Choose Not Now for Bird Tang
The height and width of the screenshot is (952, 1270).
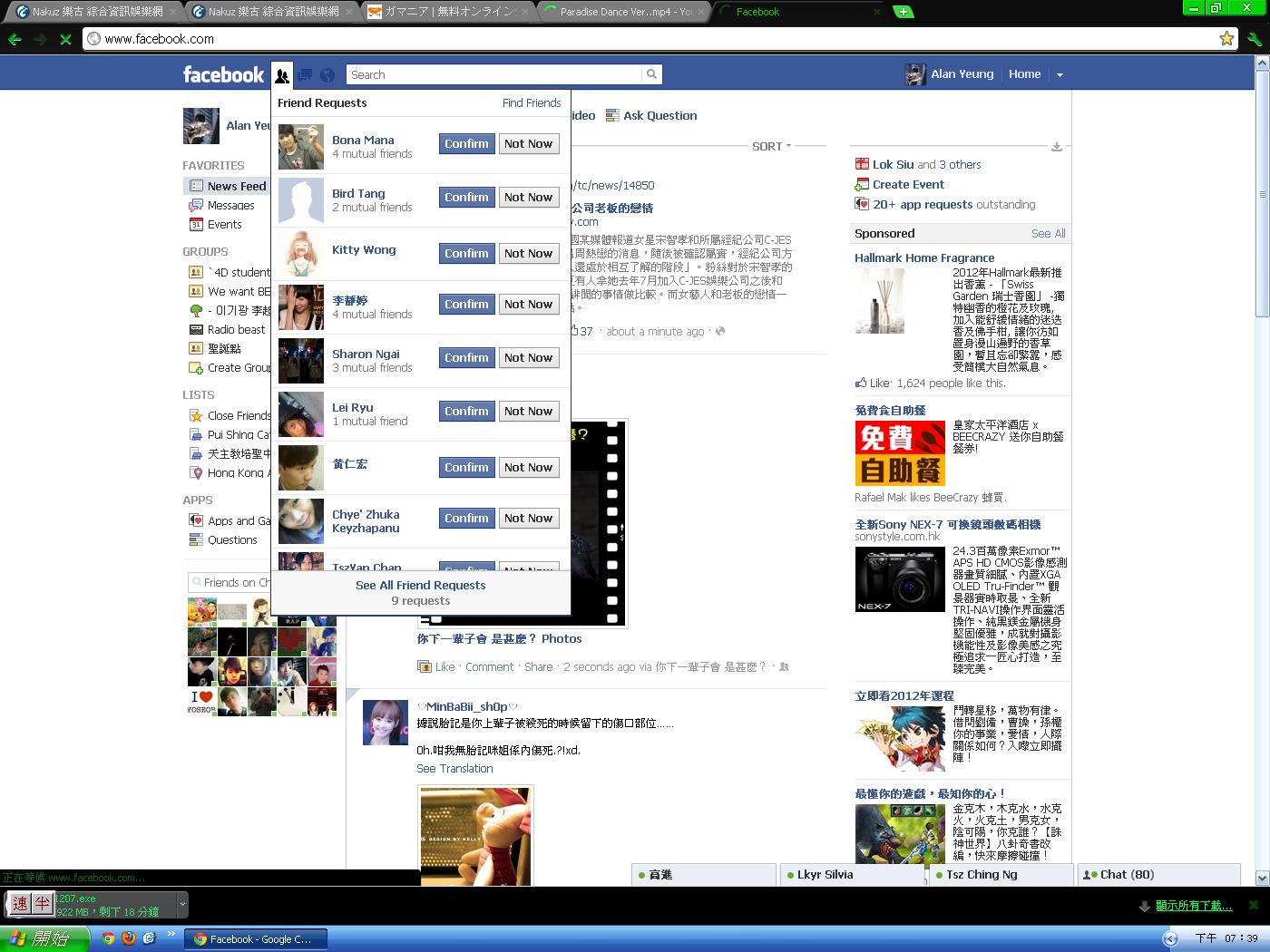(528, 197)
